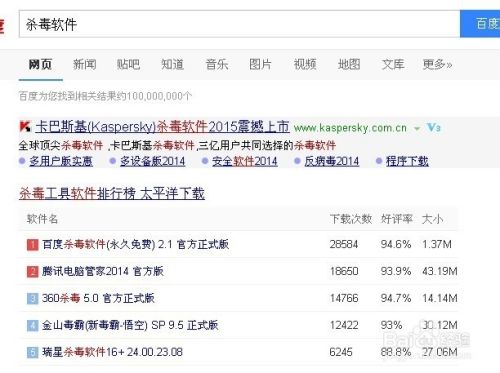Open the 反病毒2014 sublink
Viewport: 500px width, 373px height.
point(332,161)
